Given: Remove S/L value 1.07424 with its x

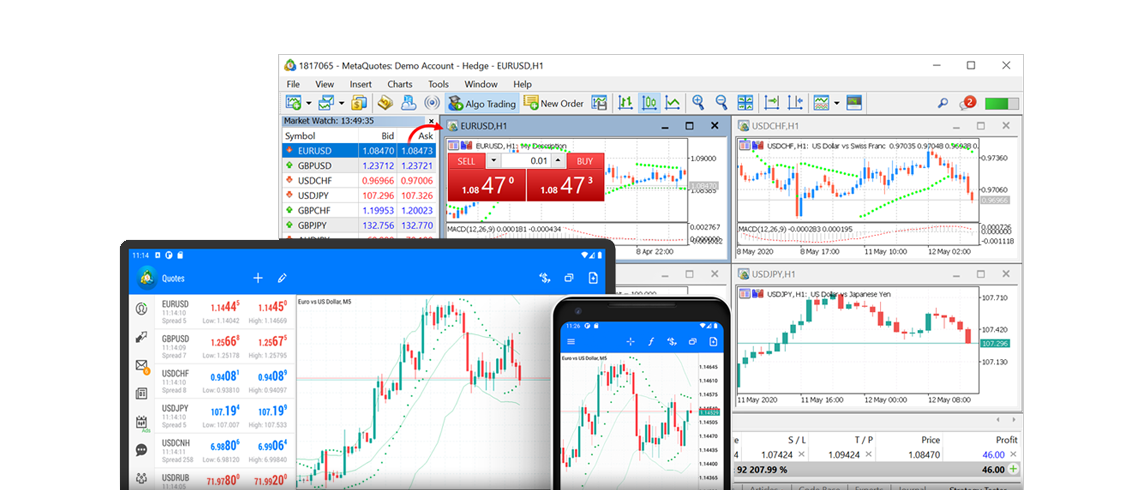Looking at the screenshot, I should coord(801,454).
